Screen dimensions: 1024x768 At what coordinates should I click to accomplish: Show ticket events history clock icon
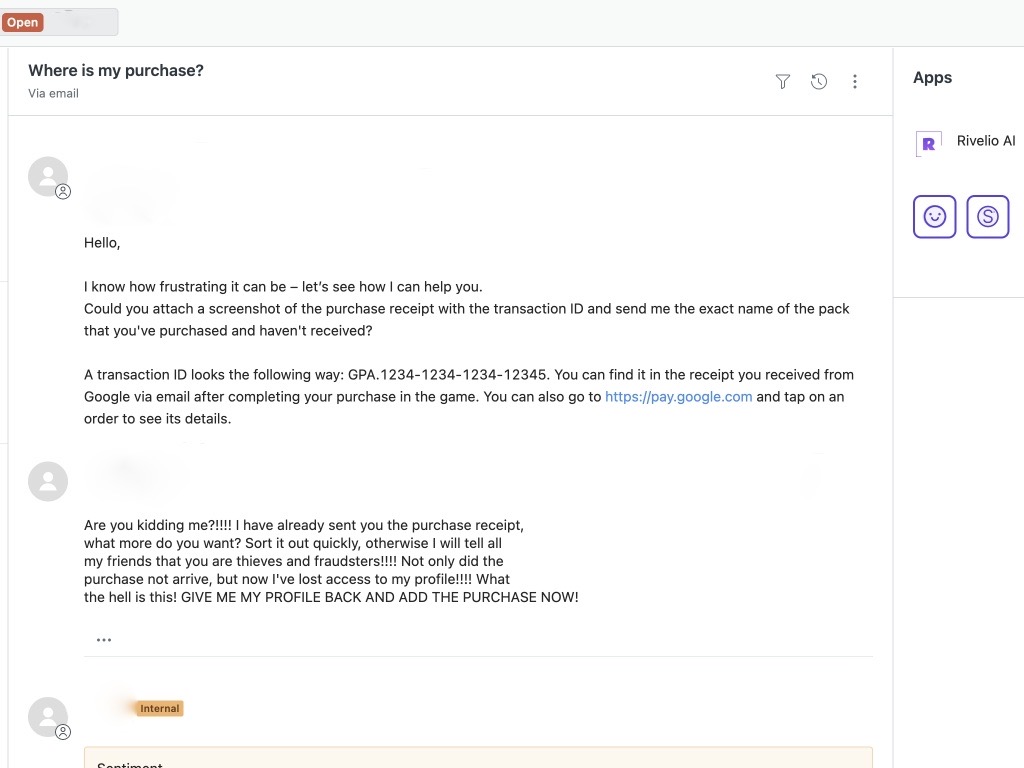coord(819,82)
